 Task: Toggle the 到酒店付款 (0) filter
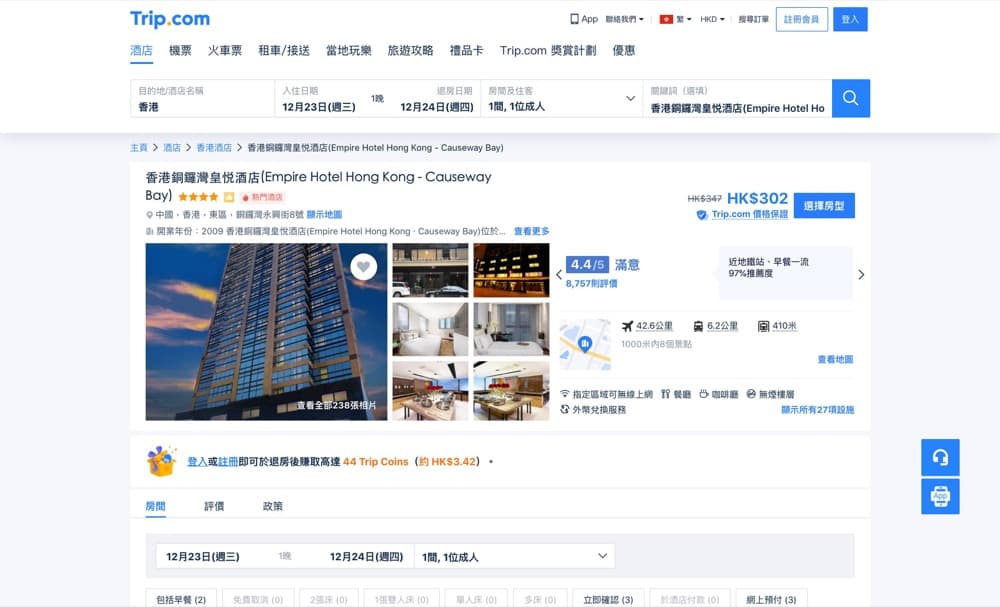click(x=689, y=599)
